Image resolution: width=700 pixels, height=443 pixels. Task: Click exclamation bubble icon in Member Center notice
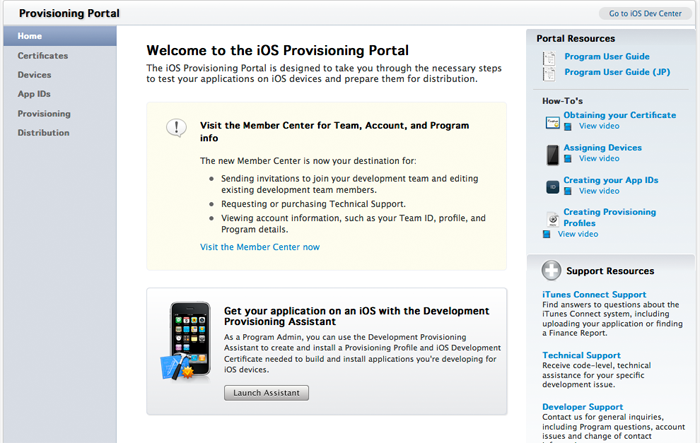pos(176,128)
